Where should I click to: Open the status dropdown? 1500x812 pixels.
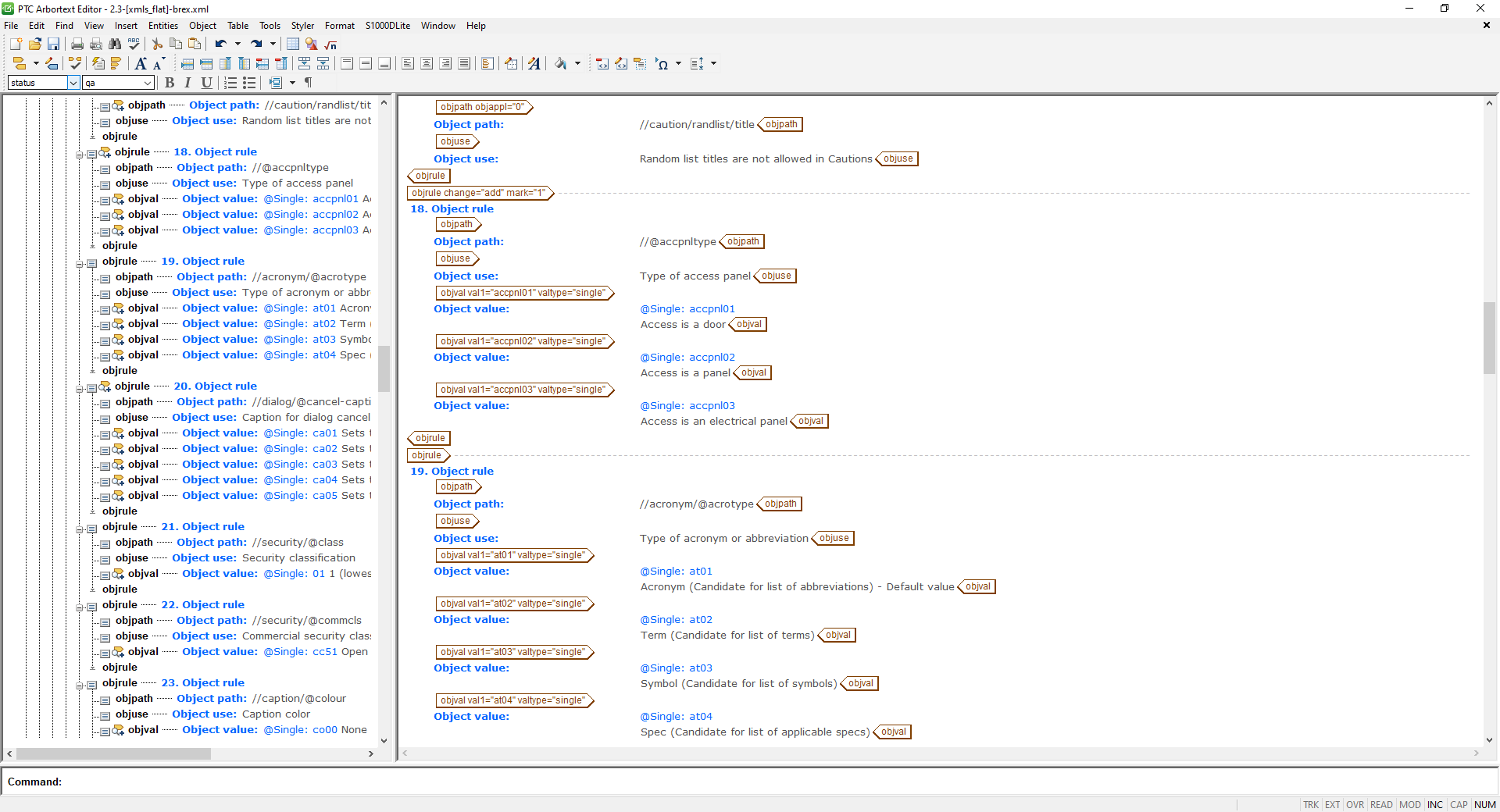pos(73,83)
